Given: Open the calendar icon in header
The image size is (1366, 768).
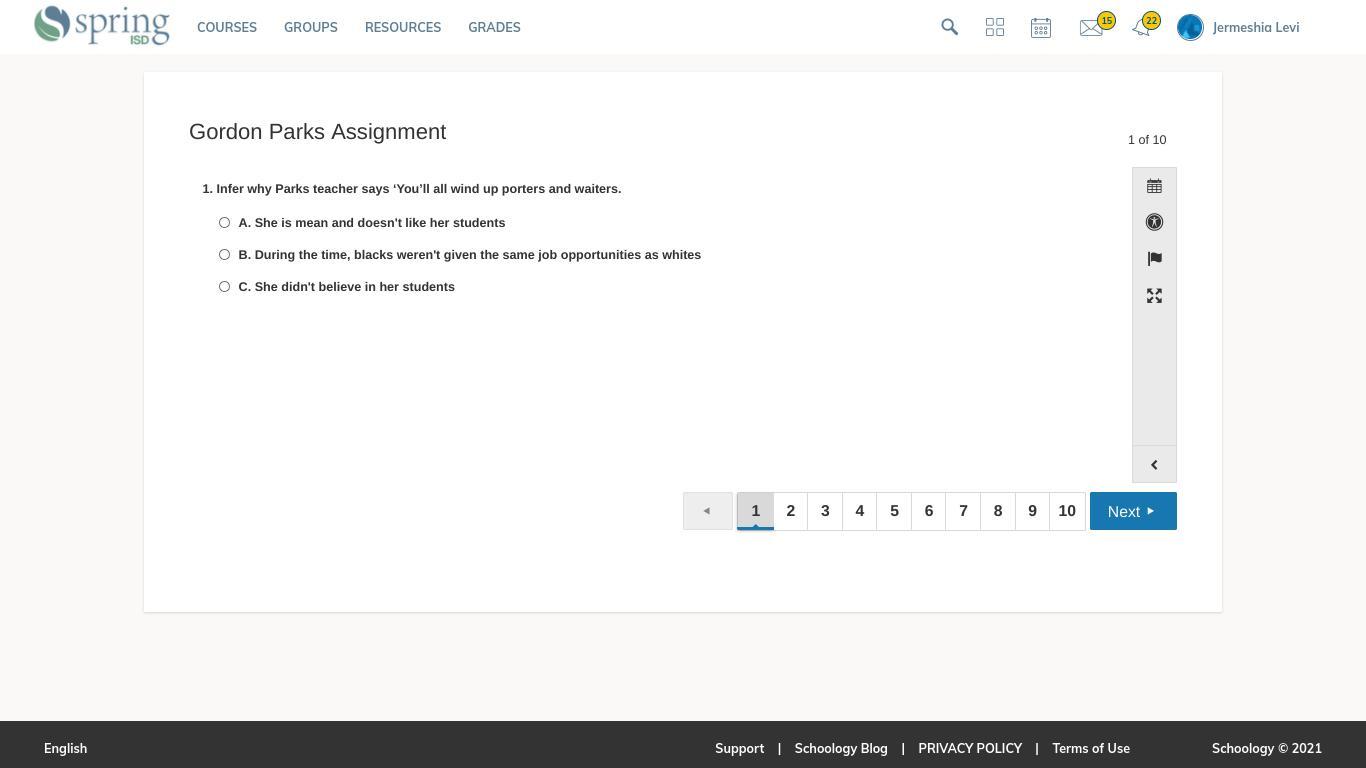Looking at the screenshot, I should click(x=1040, y=27).
